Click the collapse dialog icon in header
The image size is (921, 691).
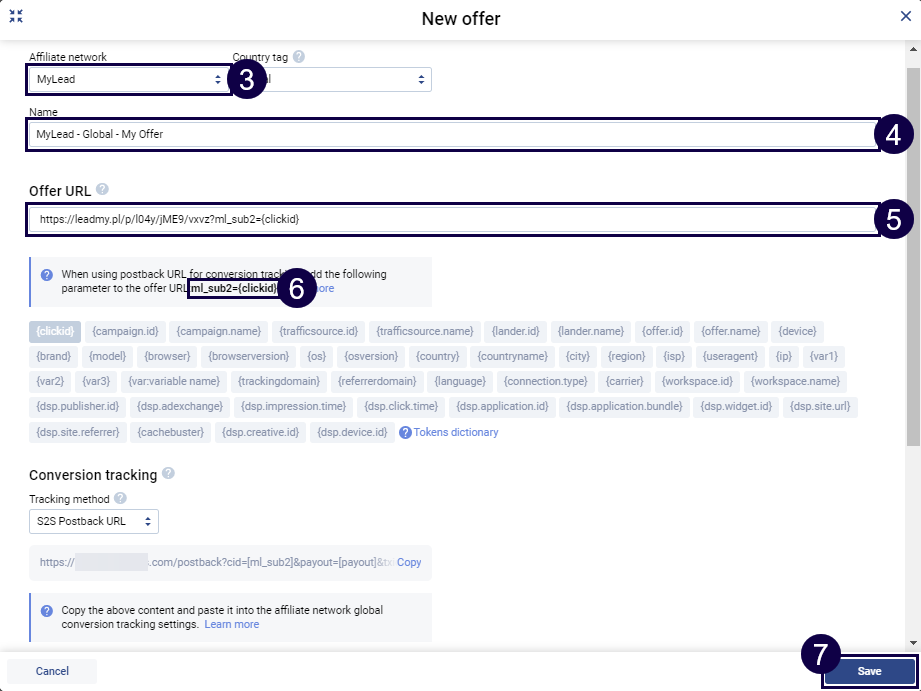click(x=16, y=17)
